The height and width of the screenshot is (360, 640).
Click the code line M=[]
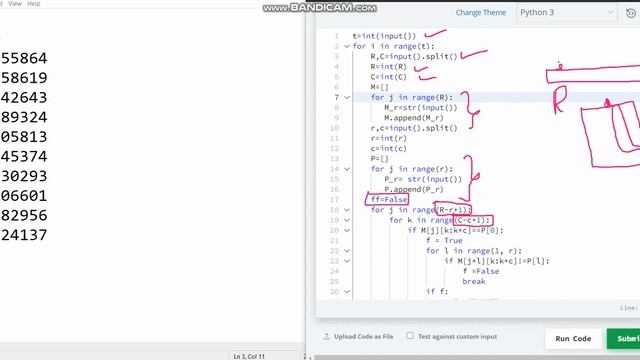[380, 87]
